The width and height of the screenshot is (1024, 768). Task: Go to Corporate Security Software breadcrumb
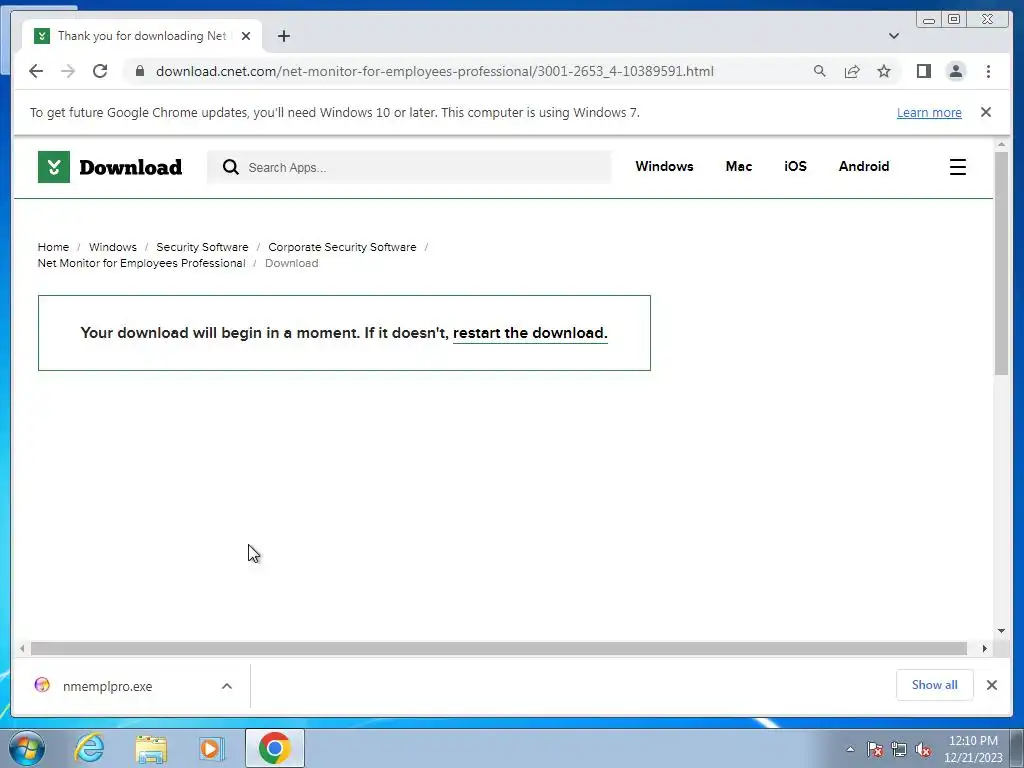point(342,247)
